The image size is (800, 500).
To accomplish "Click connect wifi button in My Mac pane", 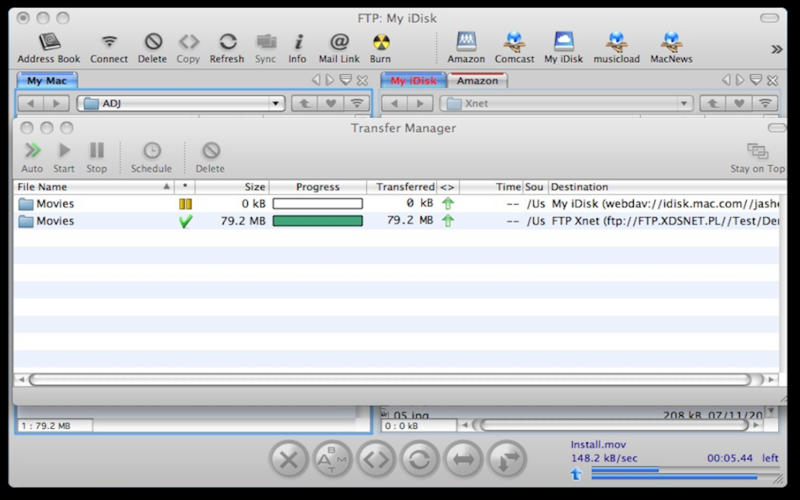I will (357, 104).
